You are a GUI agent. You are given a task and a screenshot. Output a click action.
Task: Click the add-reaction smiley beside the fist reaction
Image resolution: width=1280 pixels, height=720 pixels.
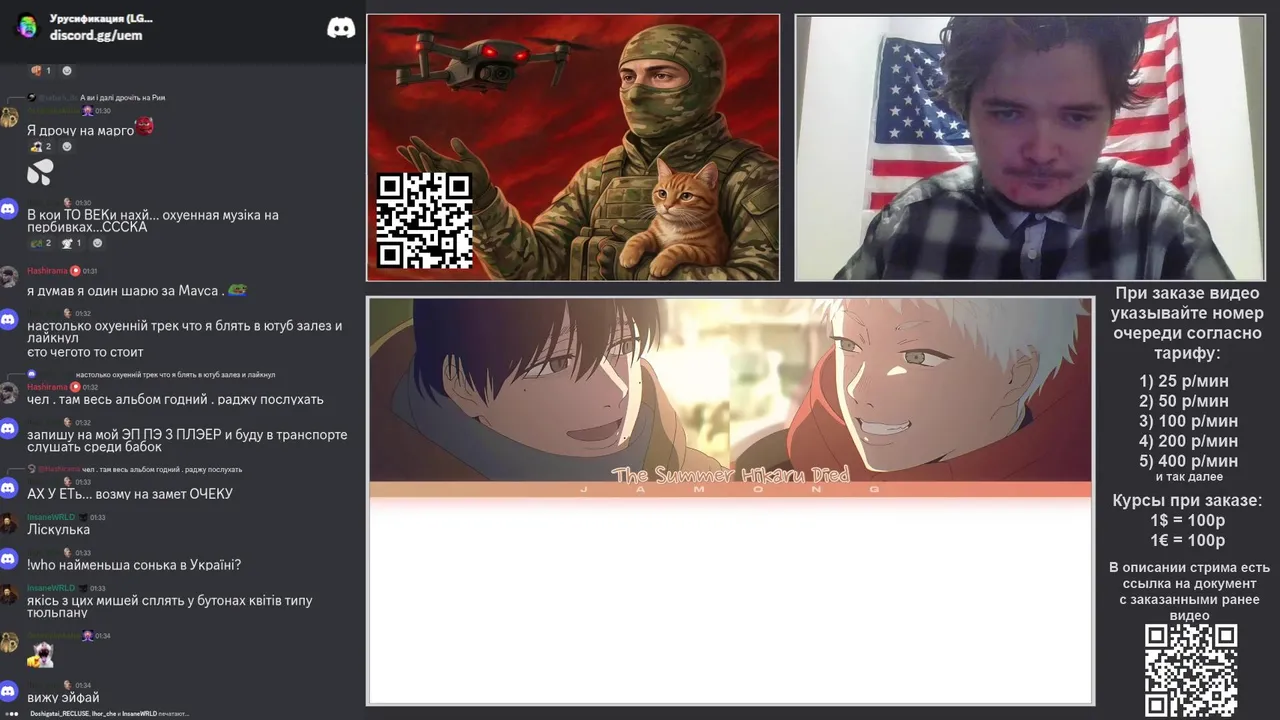[67, 71]
